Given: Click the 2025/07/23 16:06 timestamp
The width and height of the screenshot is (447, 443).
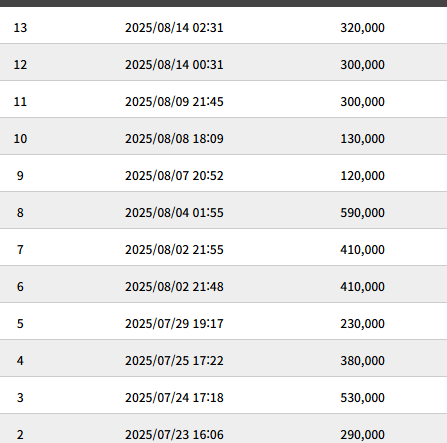Looking at the screenshot, I should coord(174,435).
